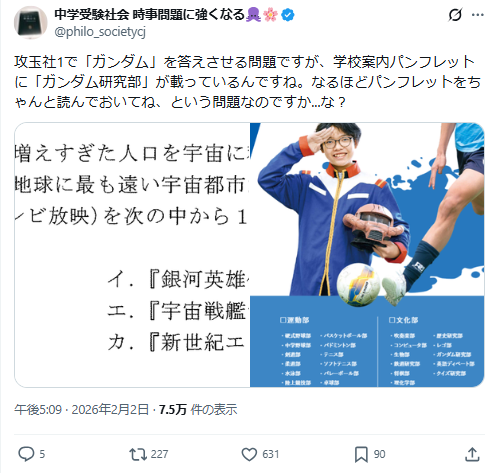Click the post text mentioning ガンダム研究部
Image resolution: width=494 pixels, height=473 pixels.
(x=247, y=82)
